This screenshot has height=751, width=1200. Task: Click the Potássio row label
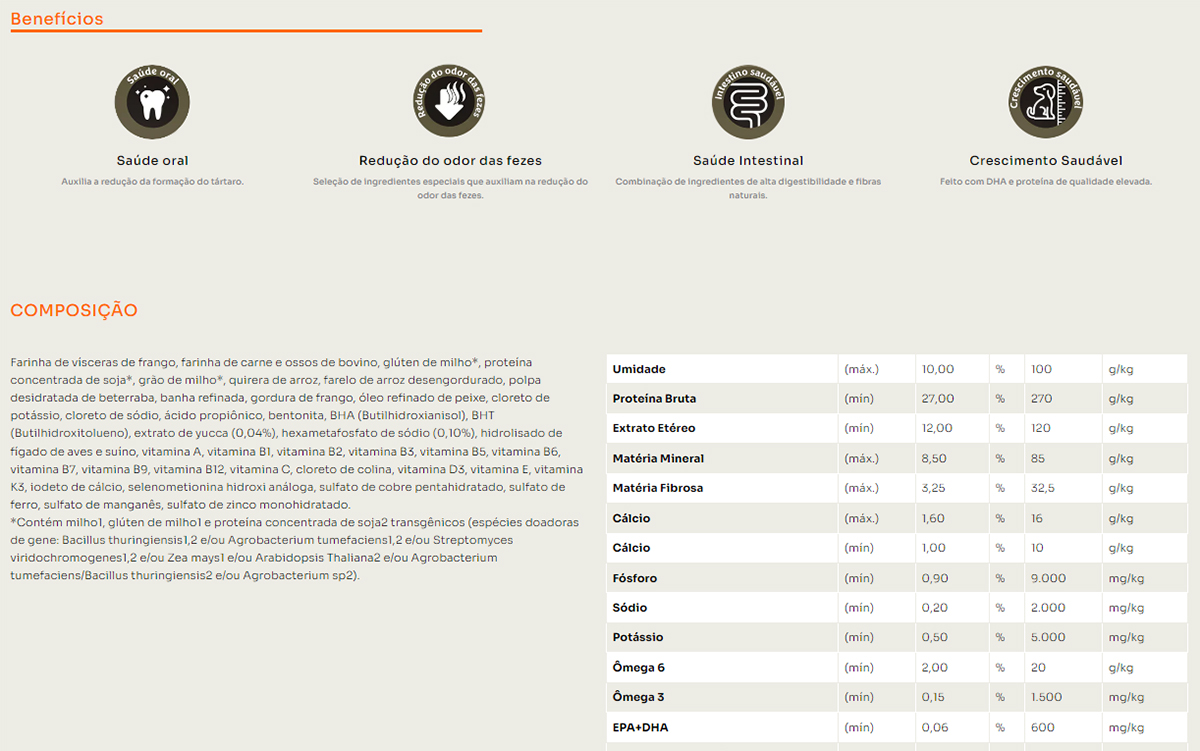tap(637, 637)
